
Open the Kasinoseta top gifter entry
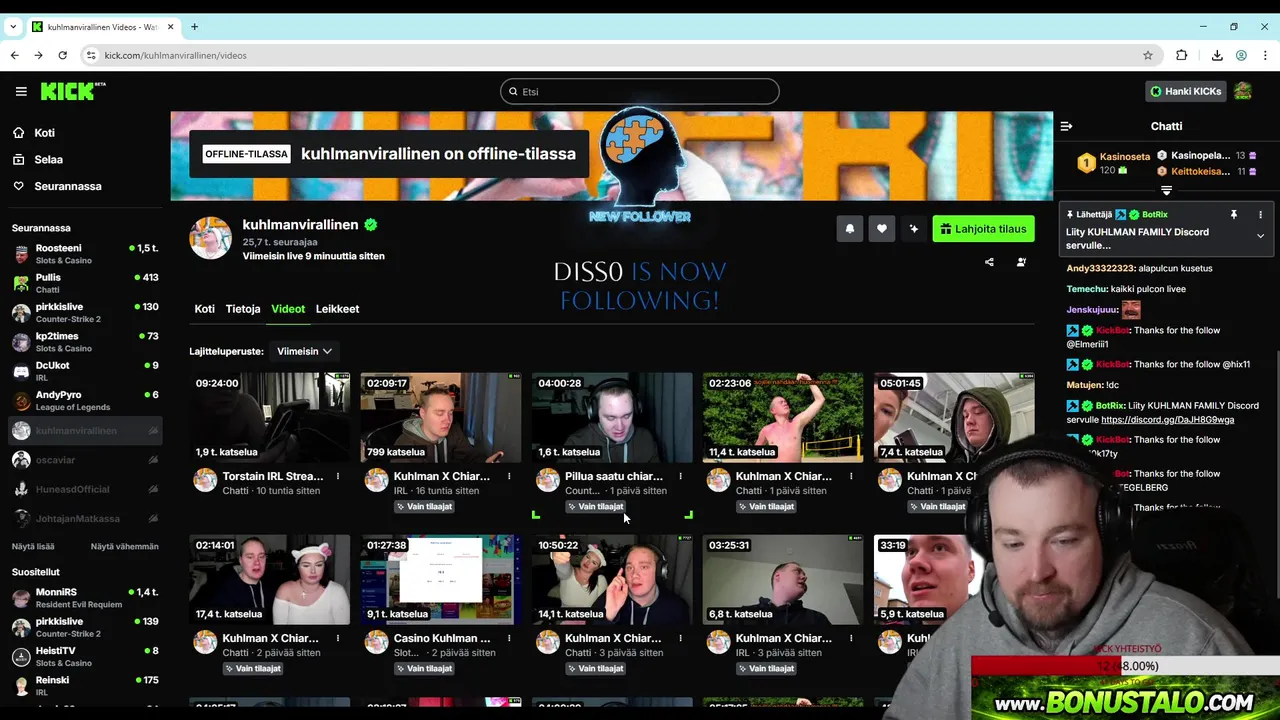tap(1114, 163)
